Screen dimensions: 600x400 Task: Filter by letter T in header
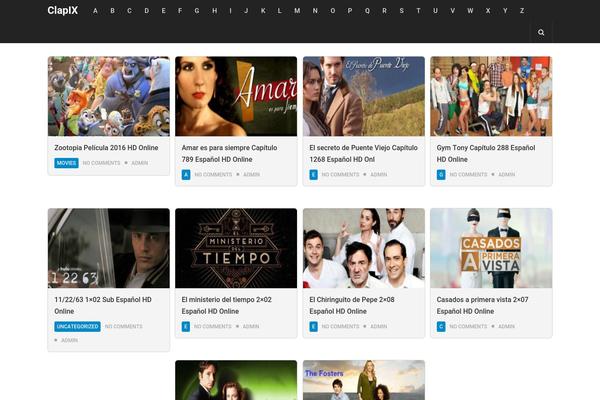click(x=418, y=11)
